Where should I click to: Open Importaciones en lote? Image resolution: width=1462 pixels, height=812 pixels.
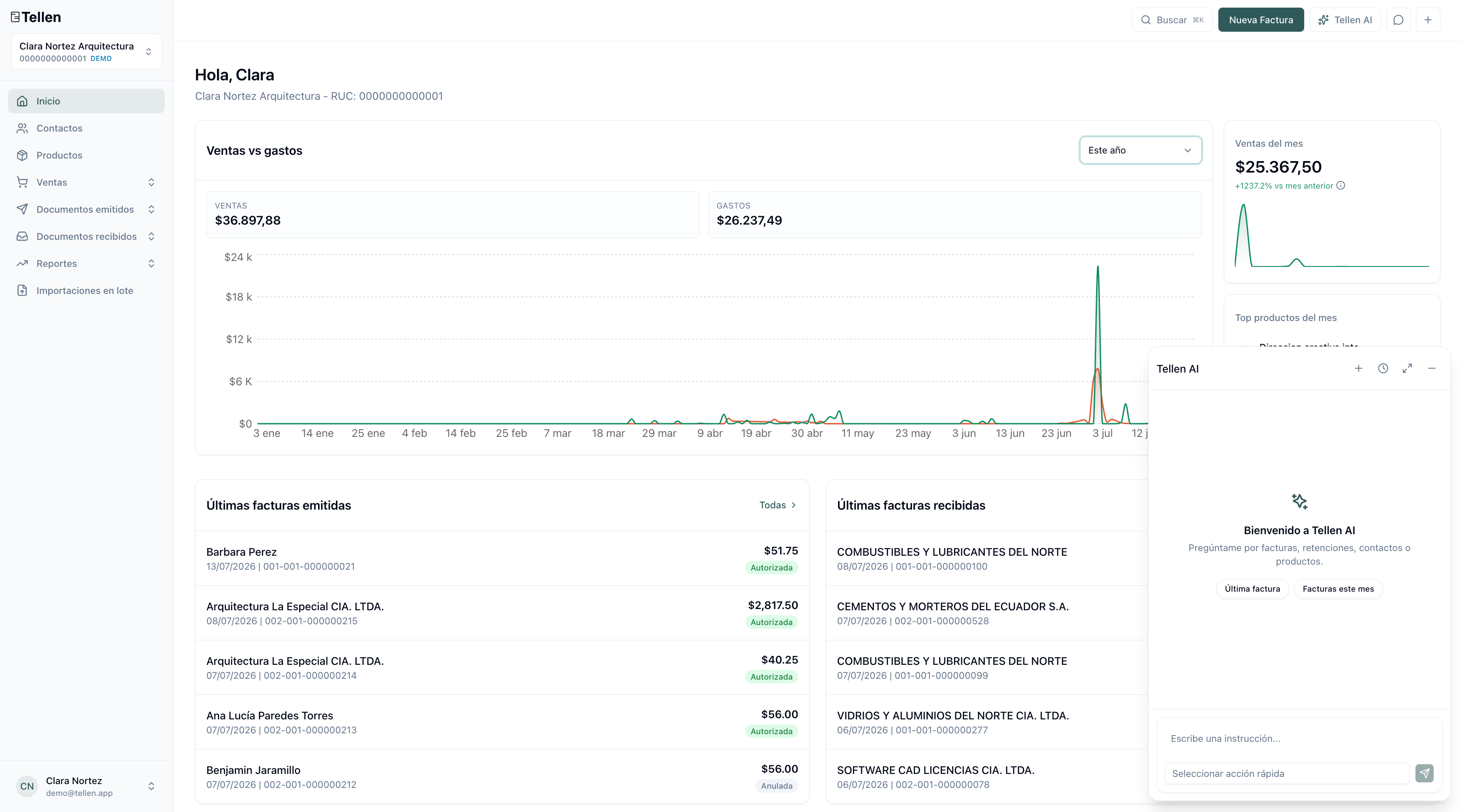pos(86,291)
